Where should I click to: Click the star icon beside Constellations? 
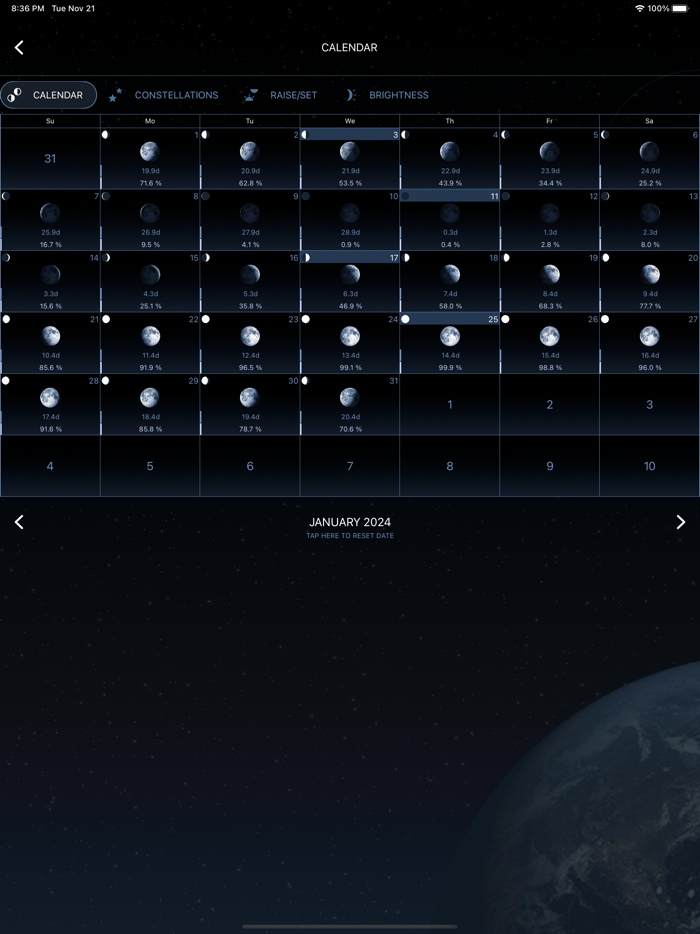[x=116, y=95]
